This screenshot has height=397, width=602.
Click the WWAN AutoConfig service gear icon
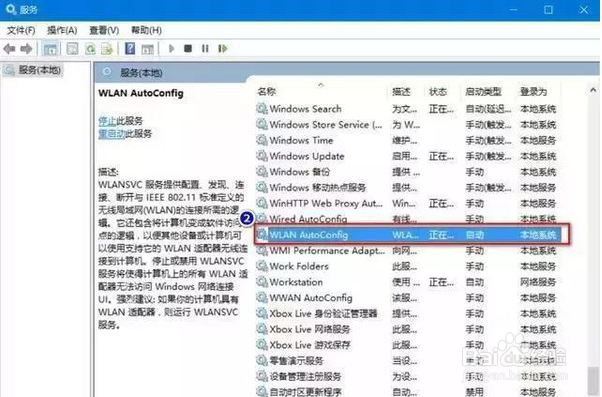click(x=262, y=298)
